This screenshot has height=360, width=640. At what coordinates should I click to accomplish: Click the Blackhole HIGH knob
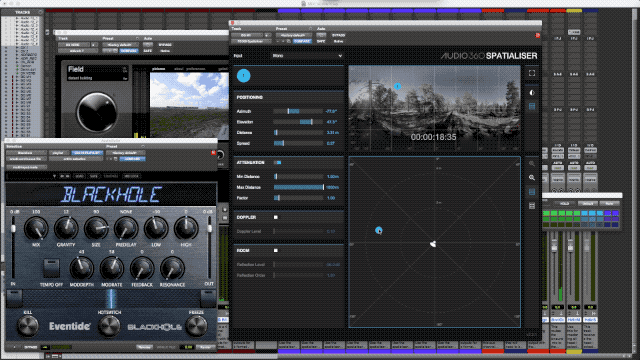186,229
